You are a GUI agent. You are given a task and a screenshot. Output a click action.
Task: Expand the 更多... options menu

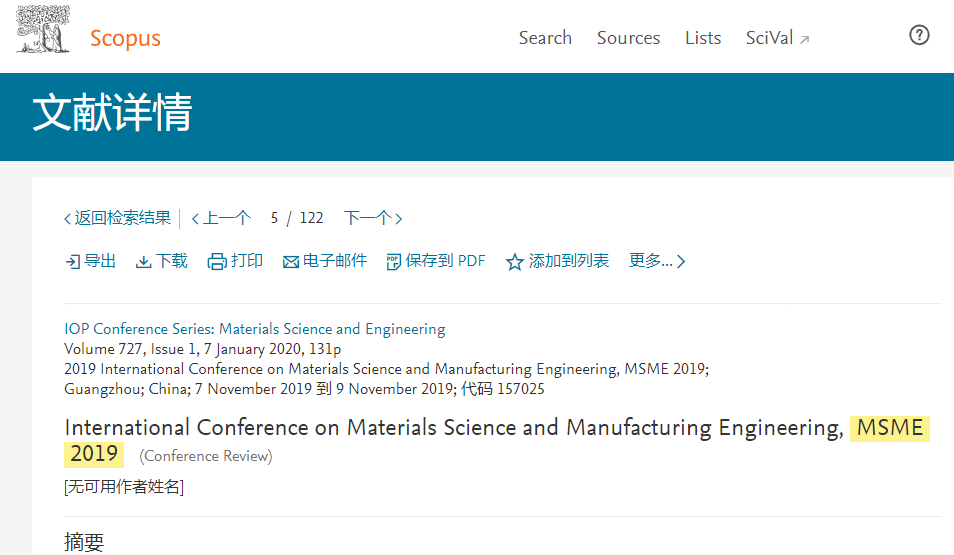657,261
